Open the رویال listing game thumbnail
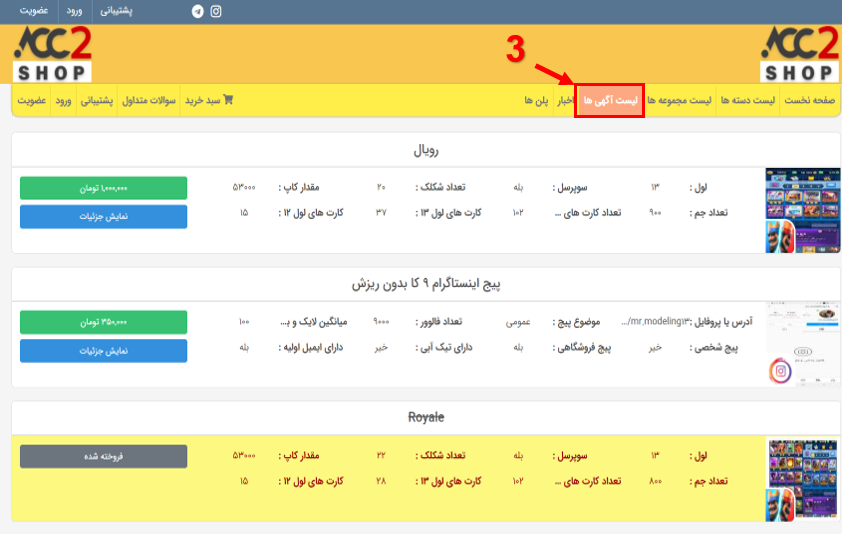Screen dimensions: 842x534 [x=802, y=210]
